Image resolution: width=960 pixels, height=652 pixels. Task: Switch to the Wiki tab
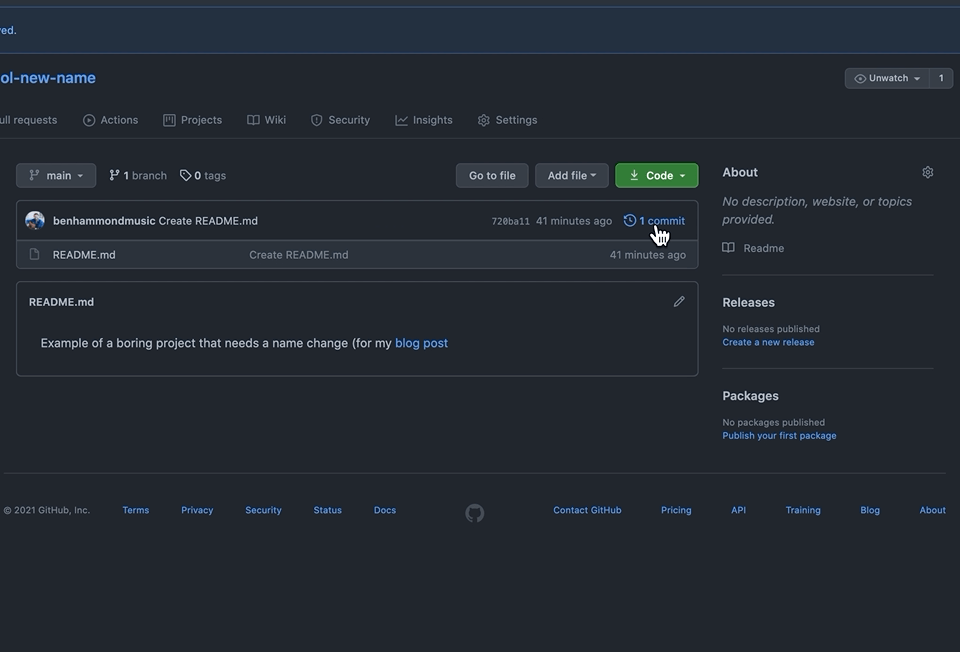266,120
